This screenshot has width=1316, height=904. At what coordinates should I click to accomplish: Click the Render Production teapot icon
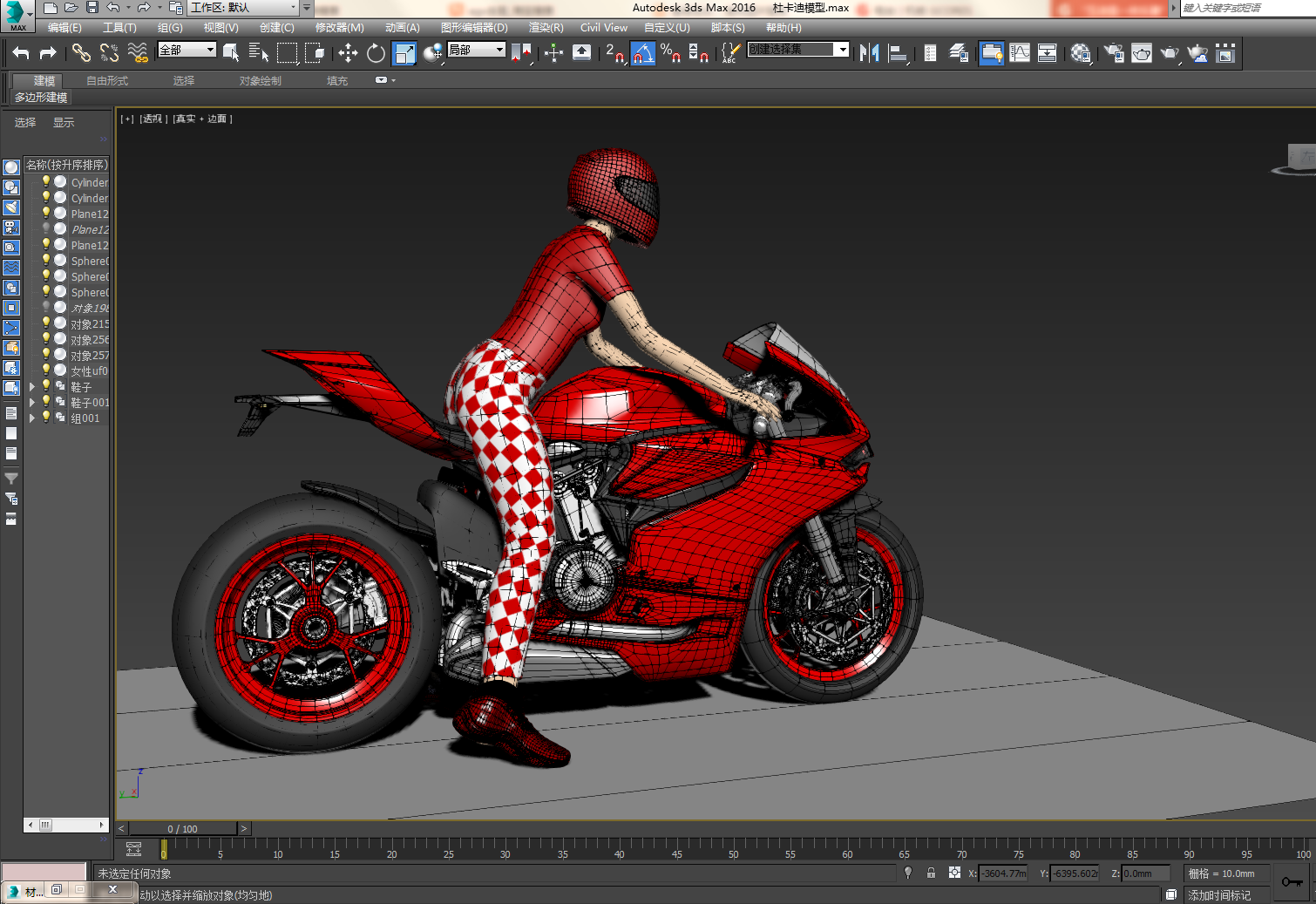(x=1170, y=53)
